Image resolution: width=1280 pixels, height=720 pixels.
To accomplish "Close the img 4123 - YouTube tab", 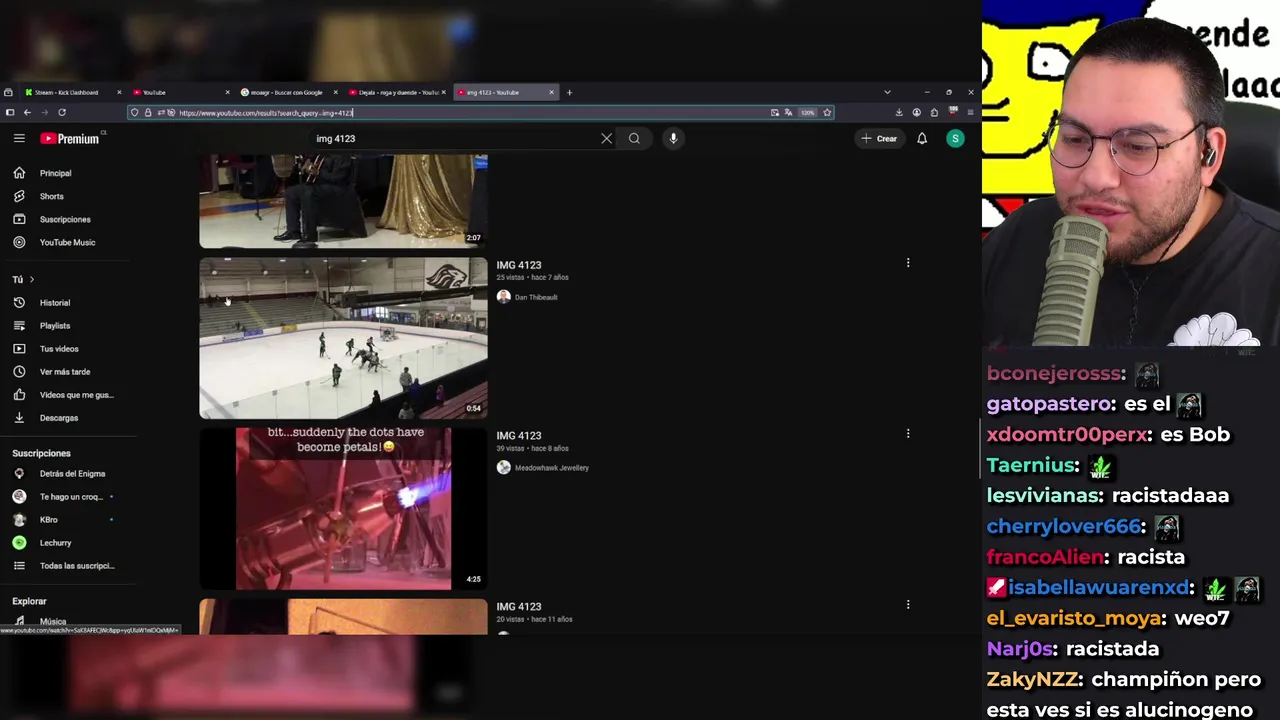I will [x=551, y=92].
